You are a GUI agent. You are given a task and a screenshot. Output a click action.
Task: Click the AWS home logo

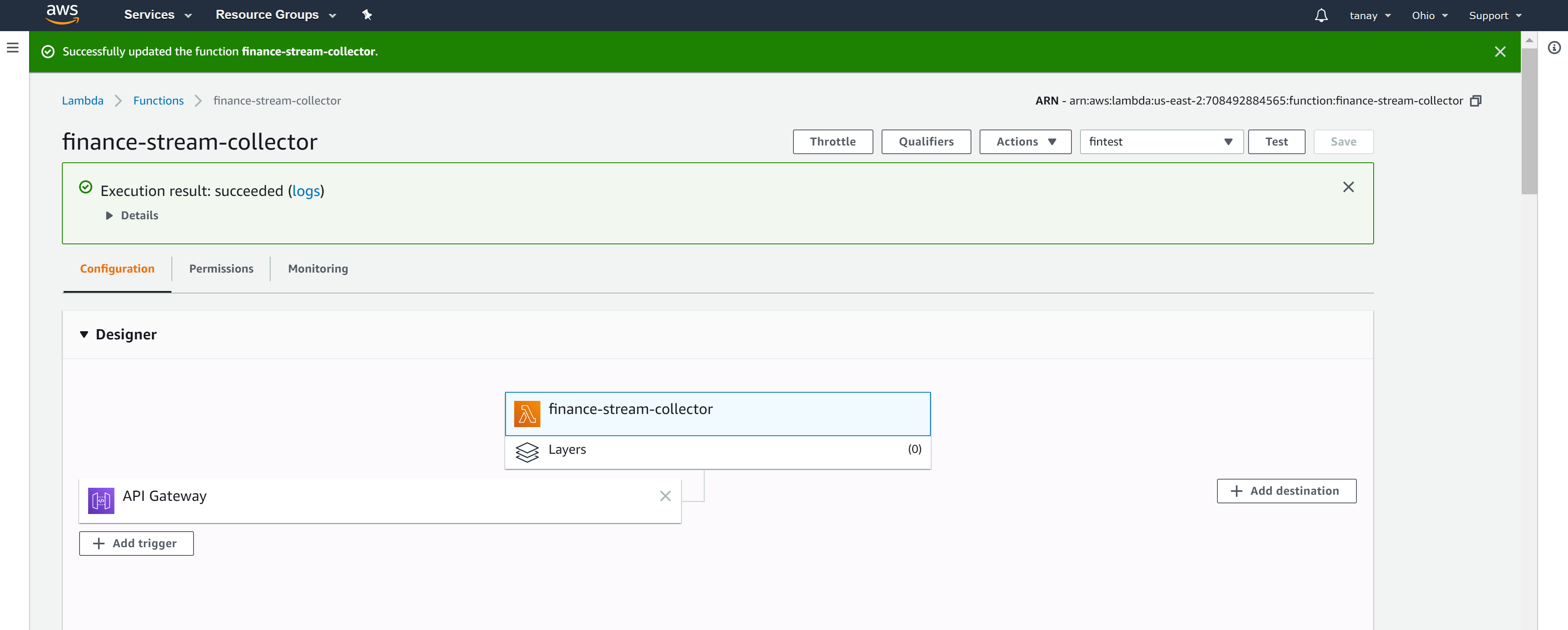click(63, 15)
